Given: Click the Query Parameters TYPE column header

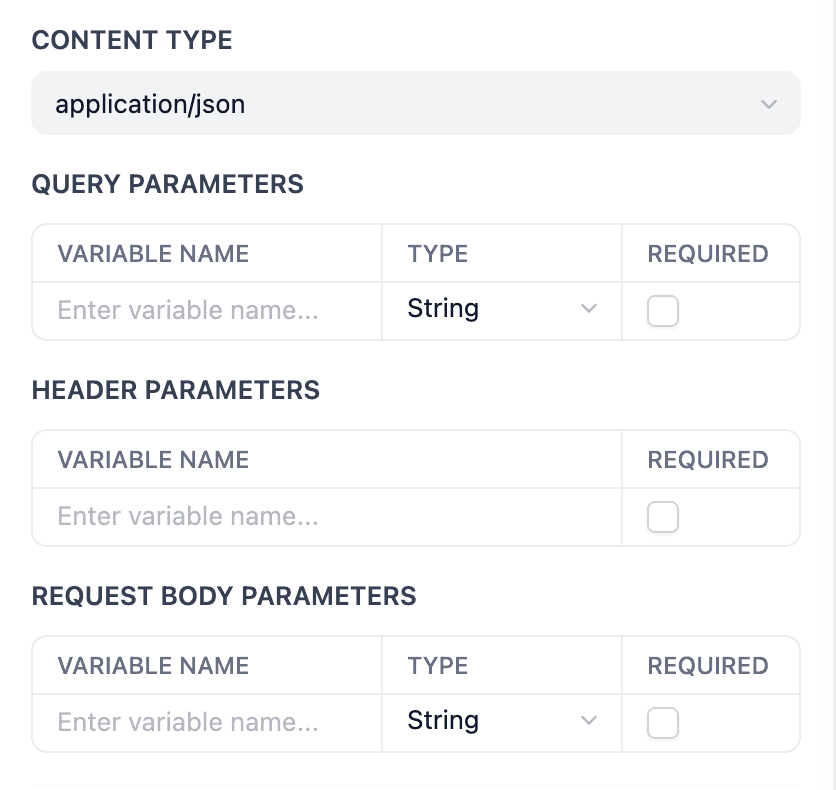Looking at the screenshot, I should [438, 254].
